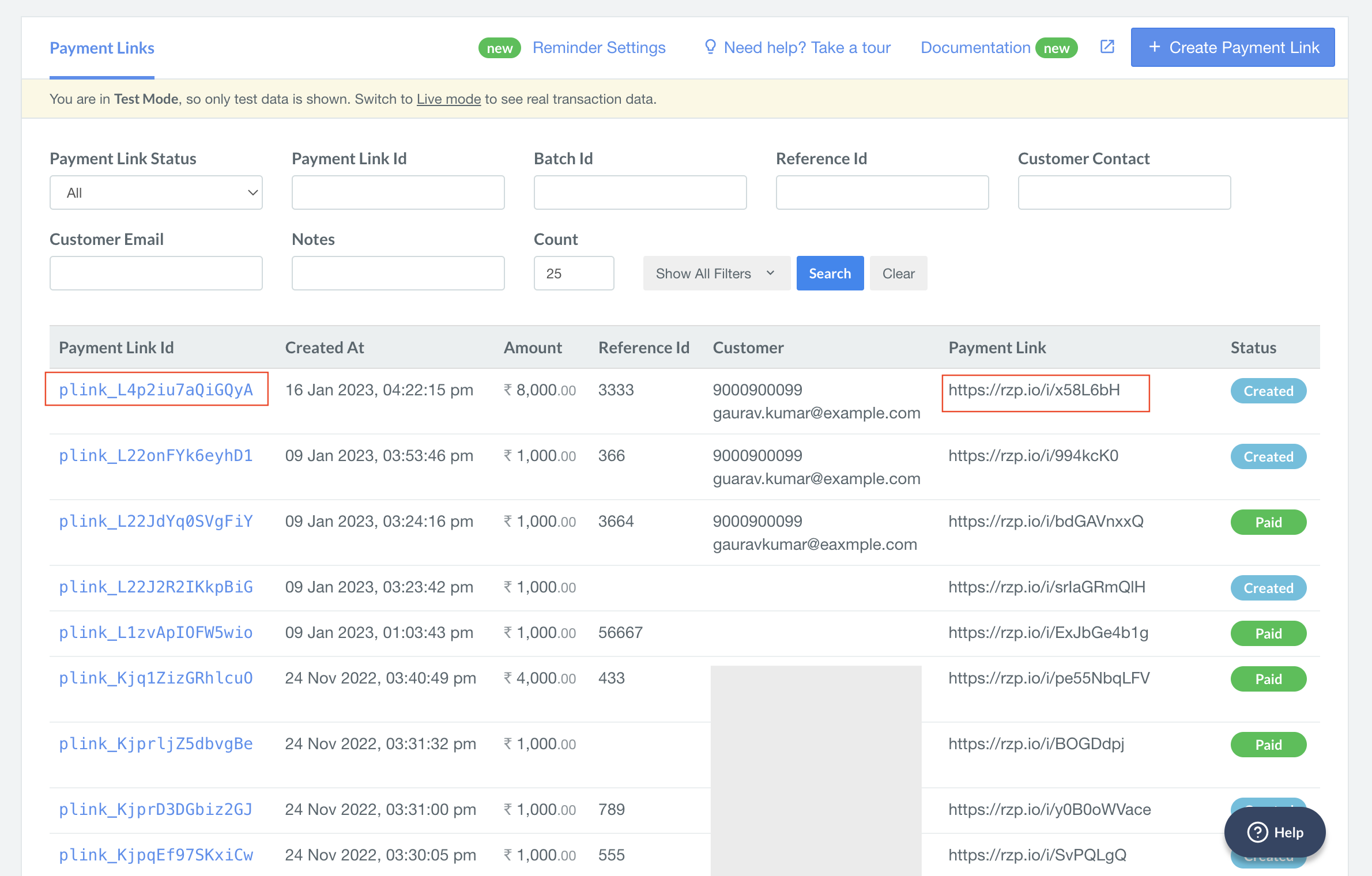Focus the Payment Link Id filter field

pyautogui.click(x=398, y=192)
